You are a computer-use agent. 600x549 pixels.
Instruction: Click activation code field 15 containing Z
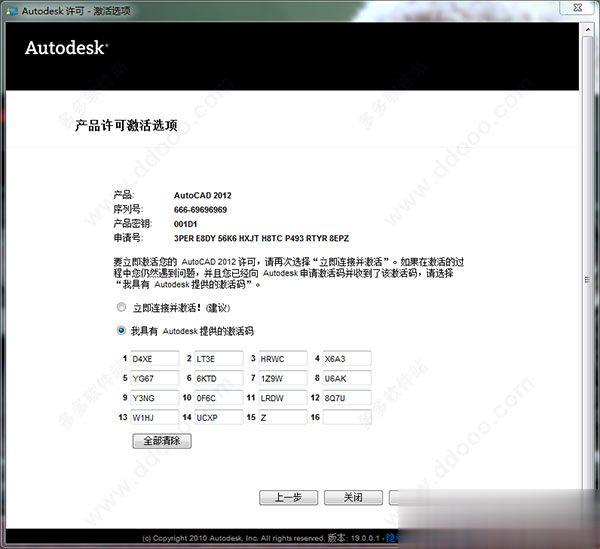tap(283, 417)
